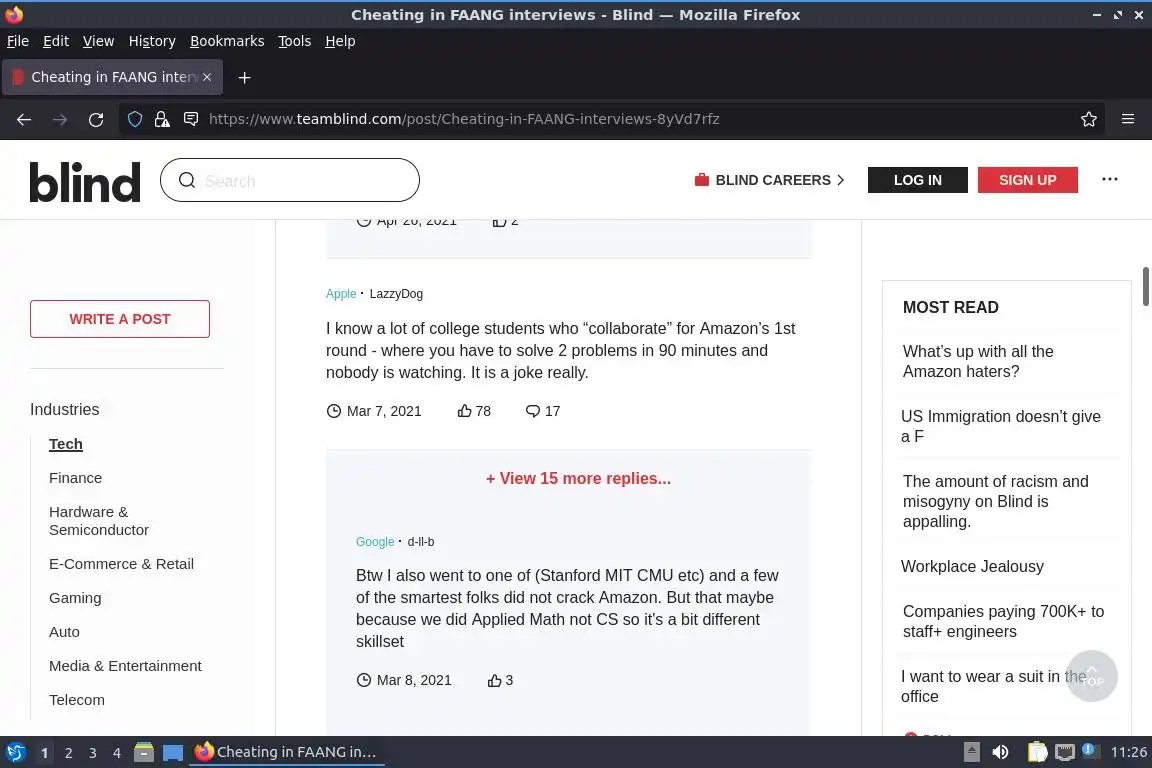Switch to workspace 4 in the taskbar
Viewport: 1152px width, 768px height.
pos(117,753)
